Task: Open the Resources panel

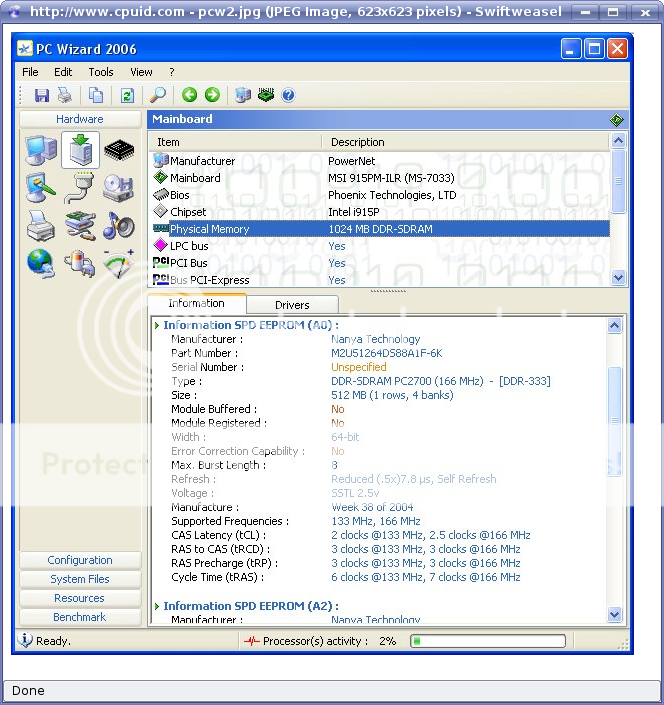Action: pyautogui.click(x=80, y=598)
